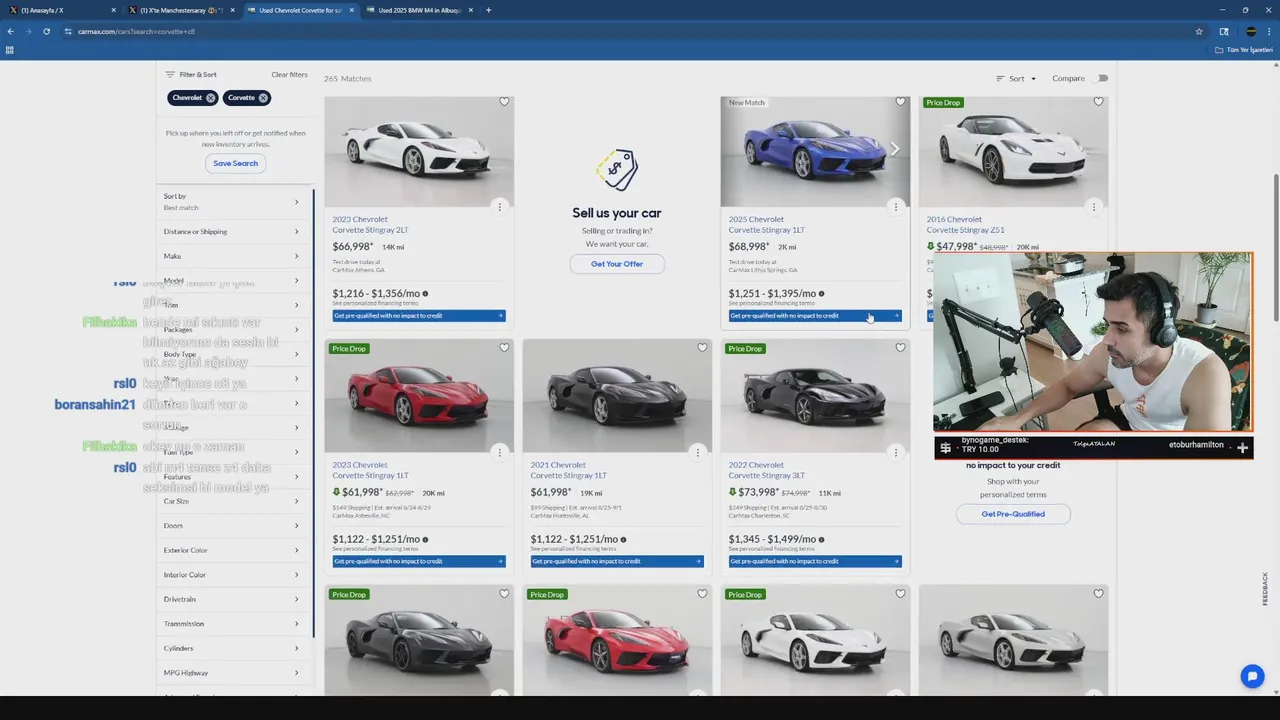This screenshot has width=1280, height=720.
Task: Open the Tüm Yer İşaretleri bookmarks folder
Action: tap(1244, 49)
